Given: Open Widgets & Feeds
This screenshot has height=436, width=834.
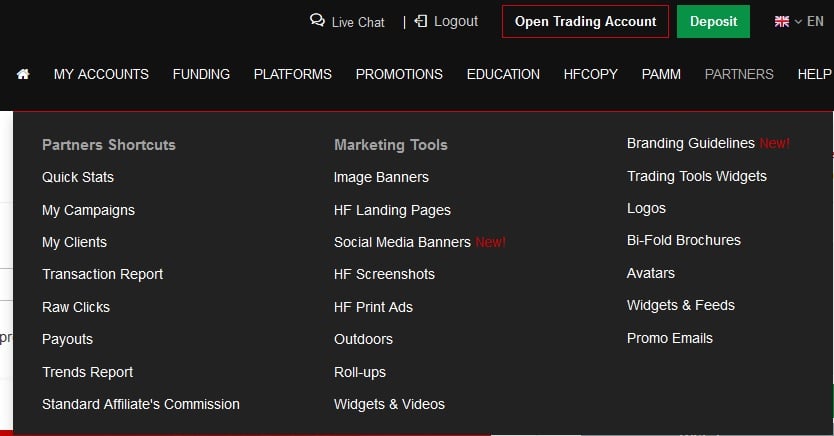Looking at the screenshot, I should (x=681, y=305).
